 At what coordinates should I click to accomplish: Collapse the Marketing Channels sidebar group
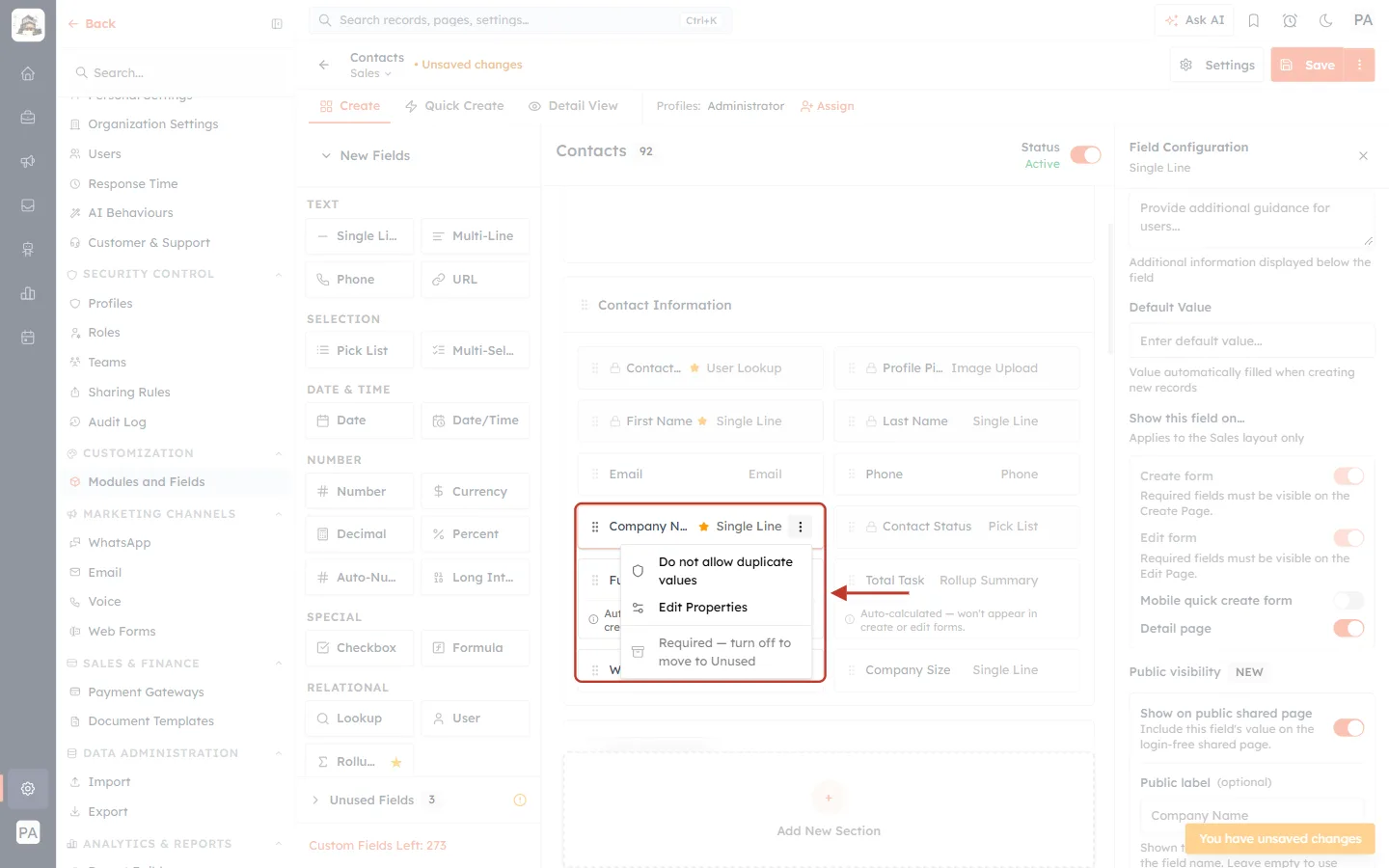click(278, 514)
